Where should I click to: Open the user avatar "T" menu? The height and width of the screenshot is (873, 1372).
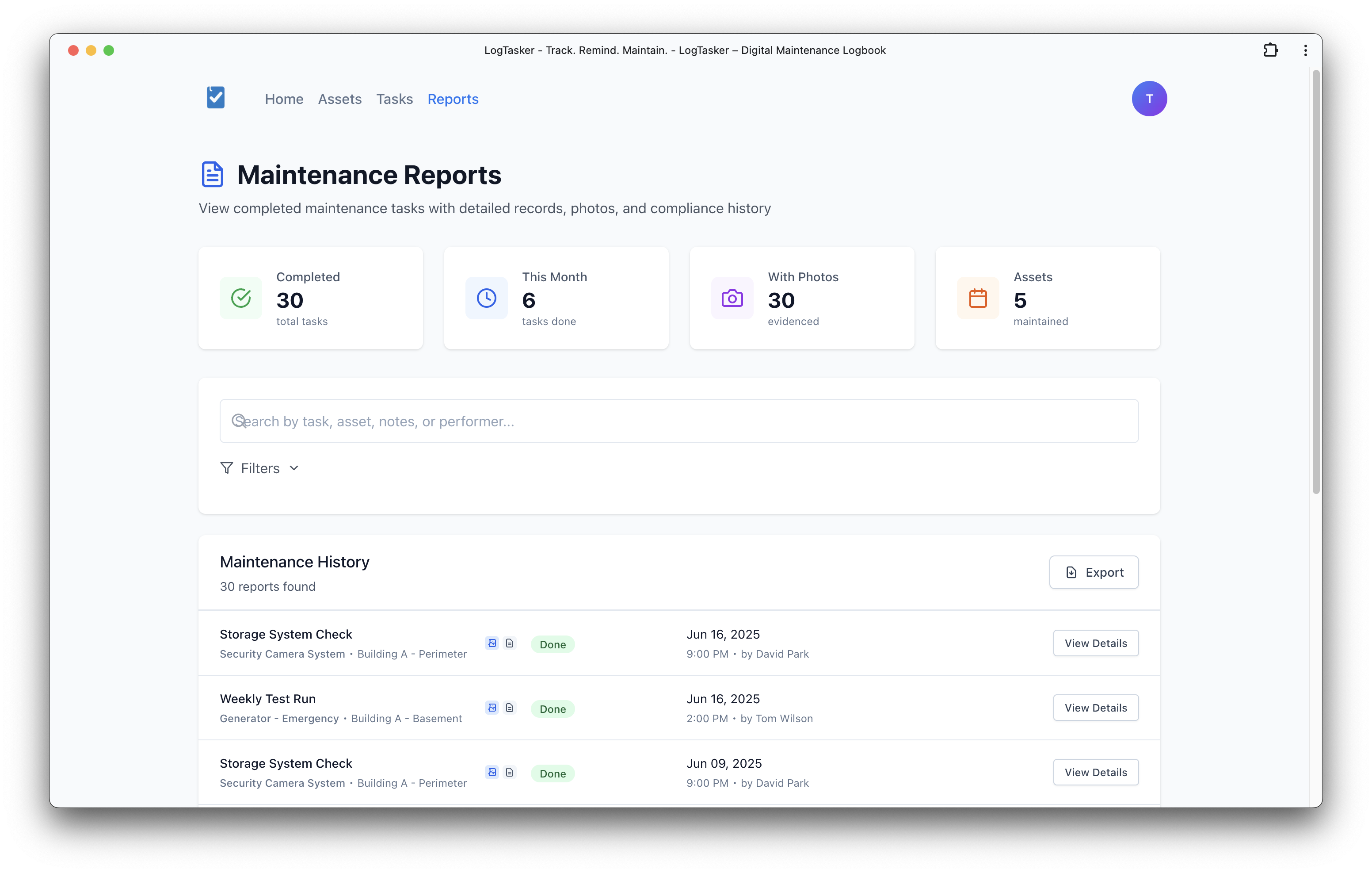[1149, 99]
